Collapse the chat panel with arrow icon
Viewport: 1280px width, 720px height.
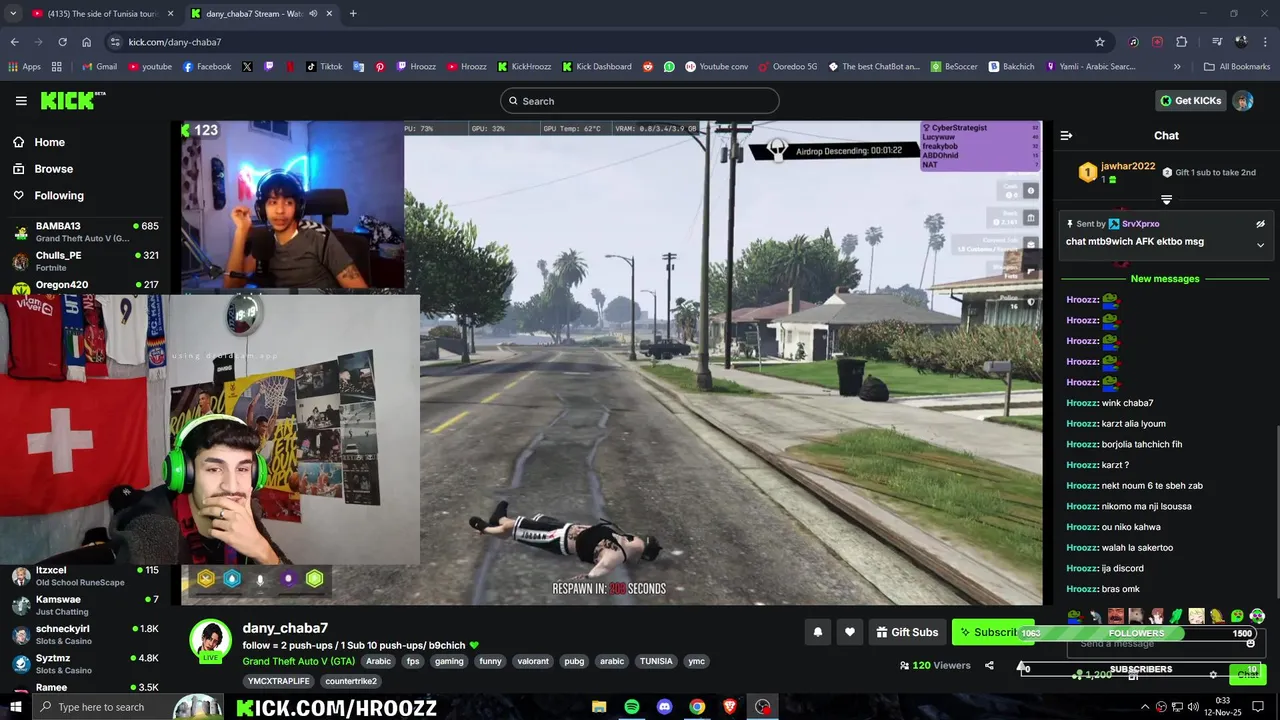(1066, 135)
